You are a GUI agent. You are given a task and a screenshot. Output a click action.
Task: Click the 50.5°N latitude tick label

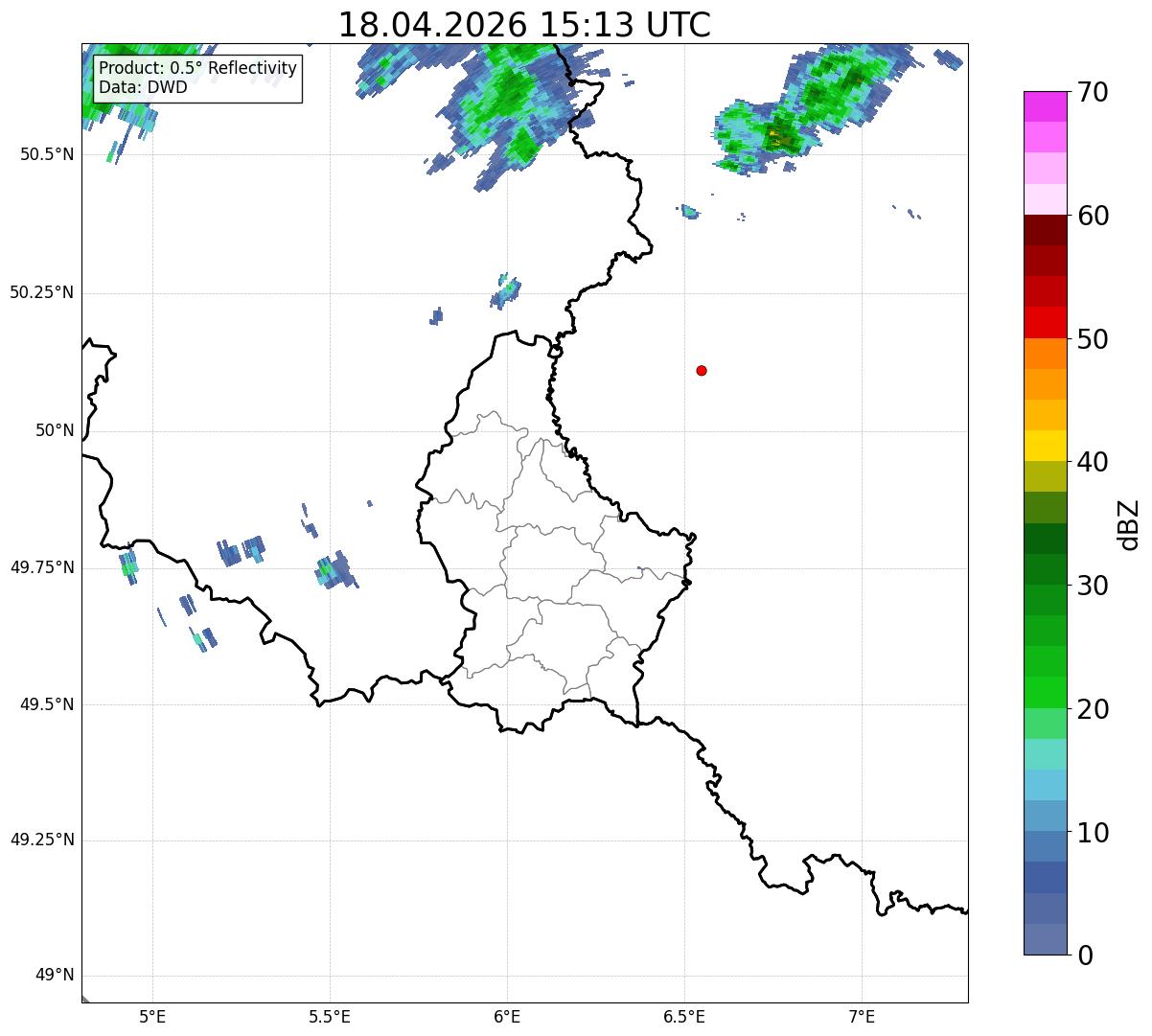pyautogui.click(x=47, y=154)
